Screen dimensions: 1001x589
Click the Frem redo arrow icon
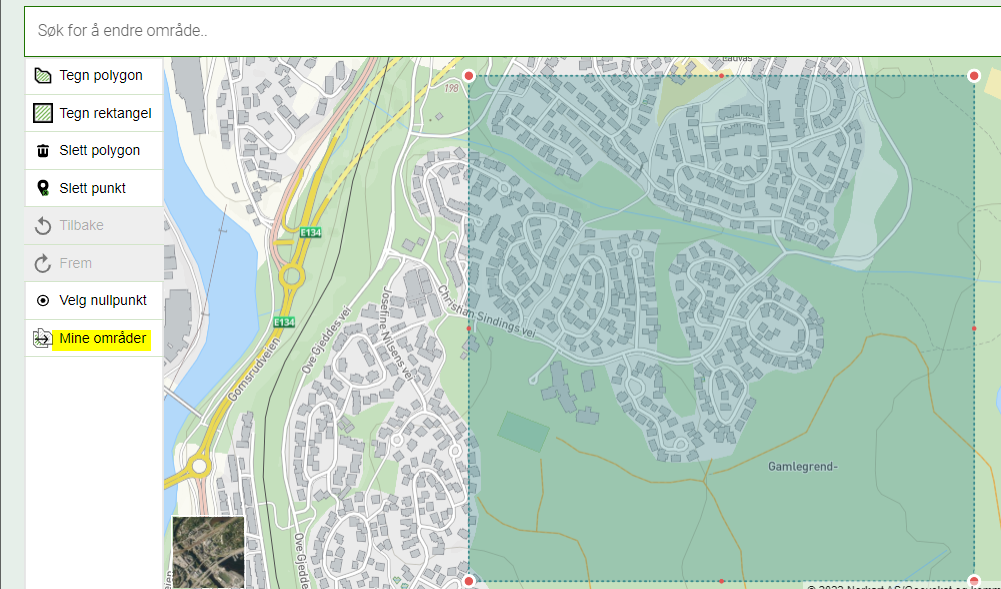43,263
